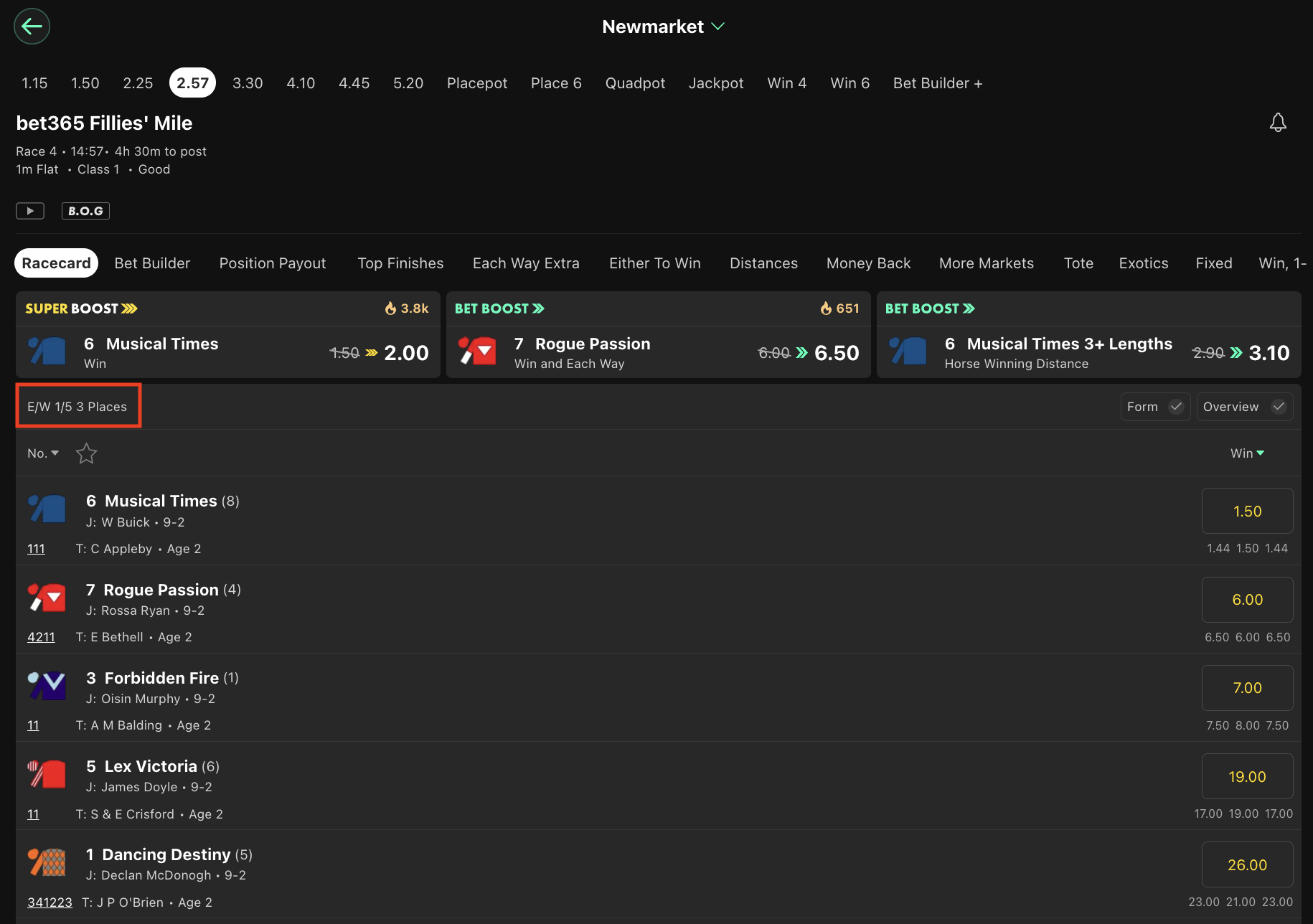The width and height of the screenshot is (1313, 924).
Task: Tap the Bet Boost flame count 651
Action: (839, 308)
